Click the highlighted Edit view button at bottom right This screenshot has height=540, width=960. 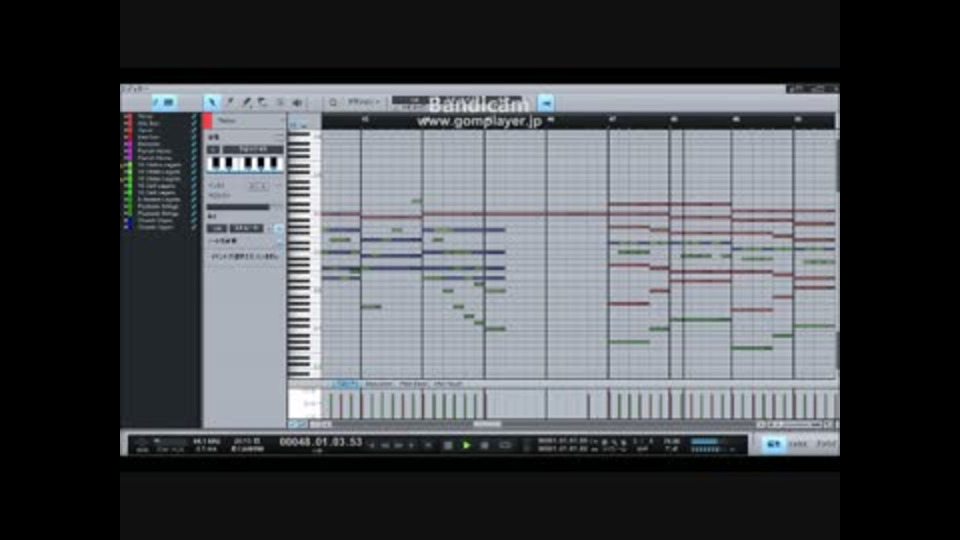[x=773, y=444]
